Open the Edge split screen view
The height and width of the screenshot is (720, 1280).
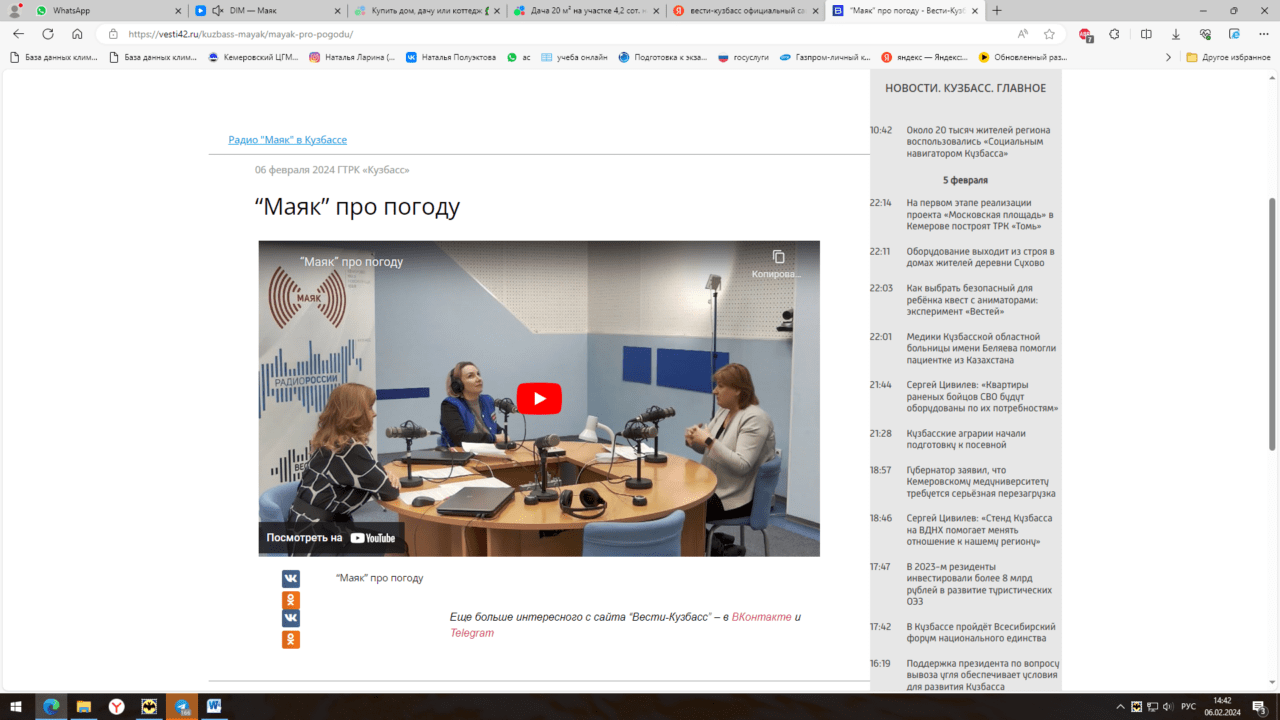coord(1146,33)
